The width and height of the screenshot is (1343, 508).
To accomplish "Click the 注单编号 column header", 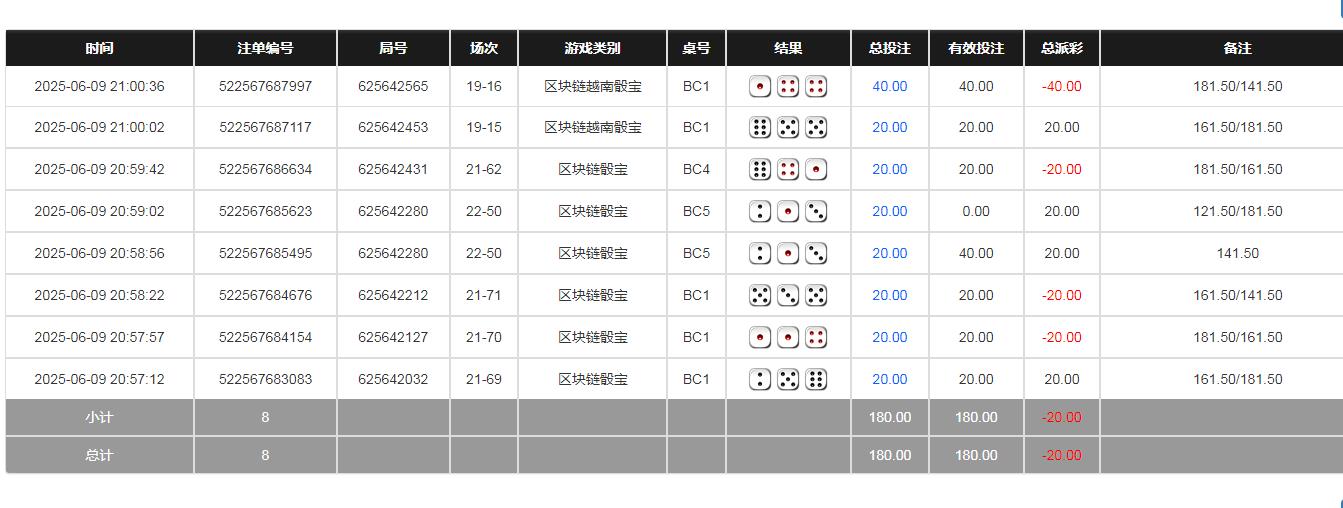I will [x=265, y=48].
